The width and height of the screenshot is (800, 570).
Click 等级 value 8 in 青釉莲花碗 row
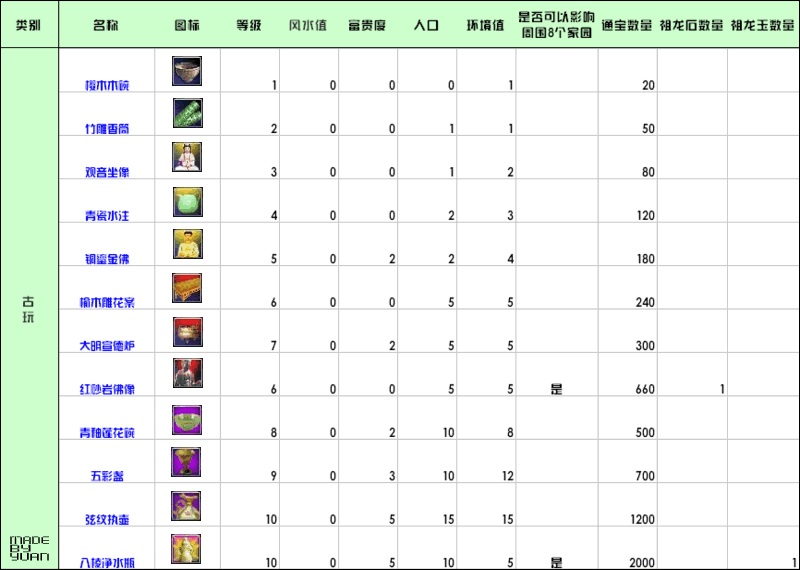[x=273, y=432]
